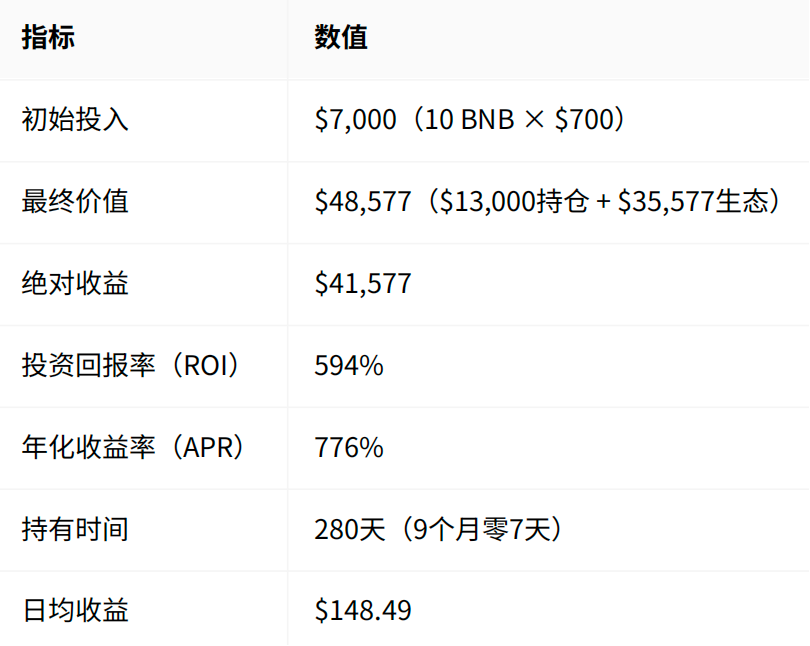Click the 594% ROI value
The image size is (810, 646).
[349, 366]
